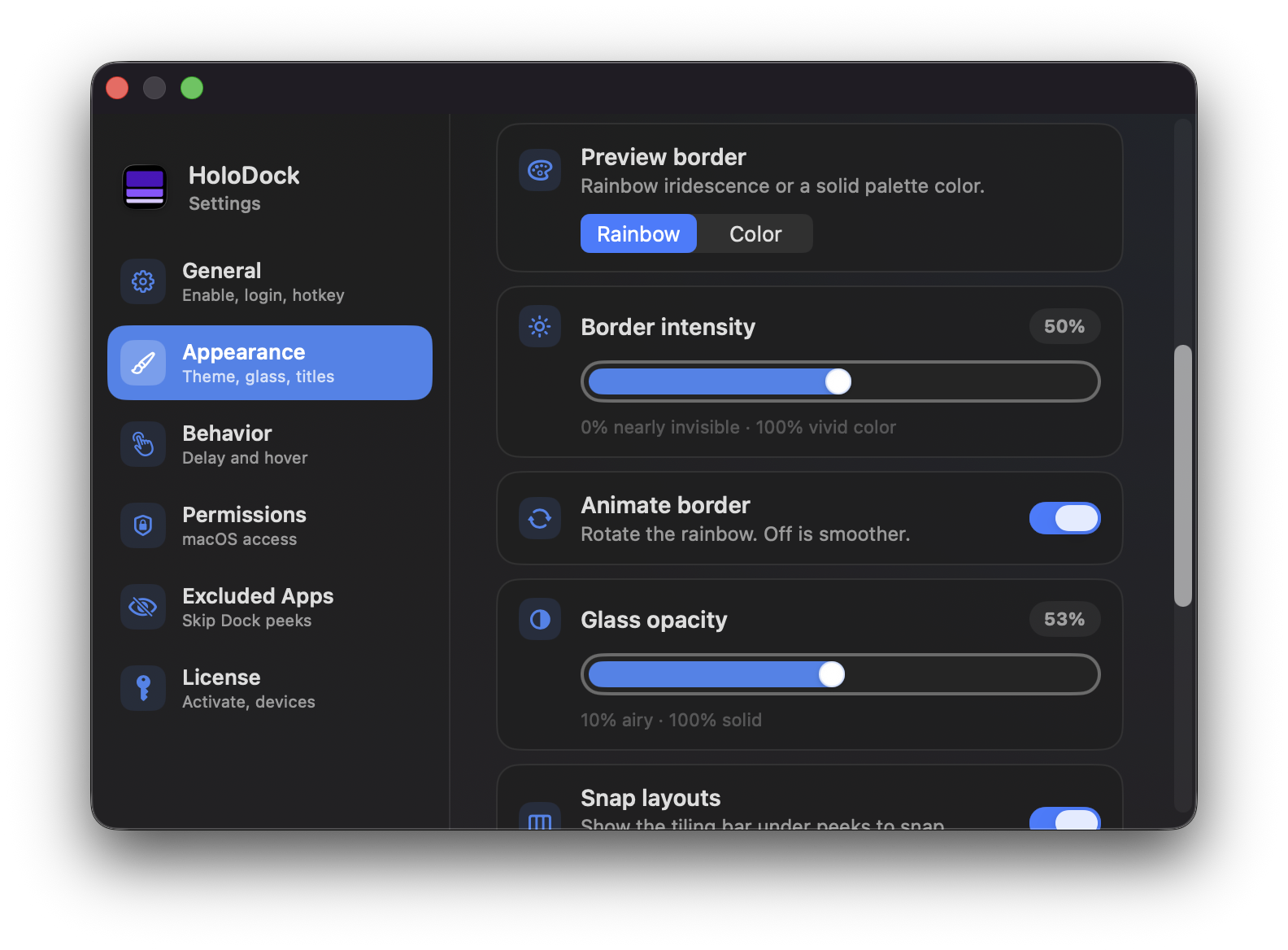Click the Permissions shield icon
Viewport: 1288px width, 950px height.
click(143, 525)
